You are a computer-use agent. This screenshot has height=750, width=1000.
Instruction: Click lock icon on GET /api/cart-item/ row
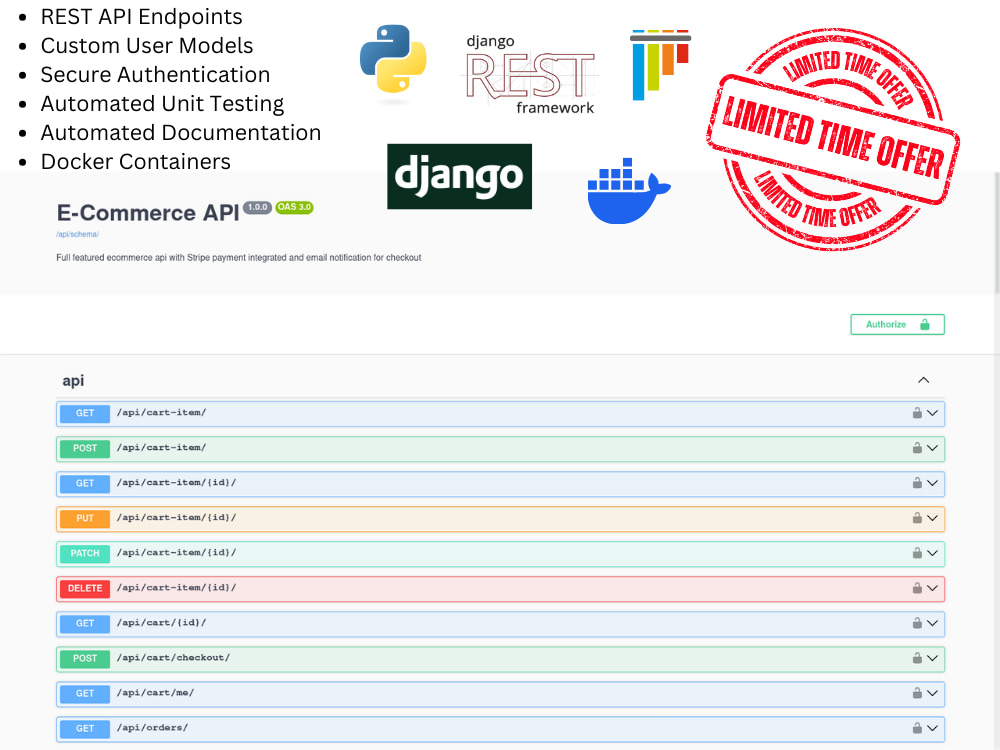pyautogui.click(x=916, y=413)
